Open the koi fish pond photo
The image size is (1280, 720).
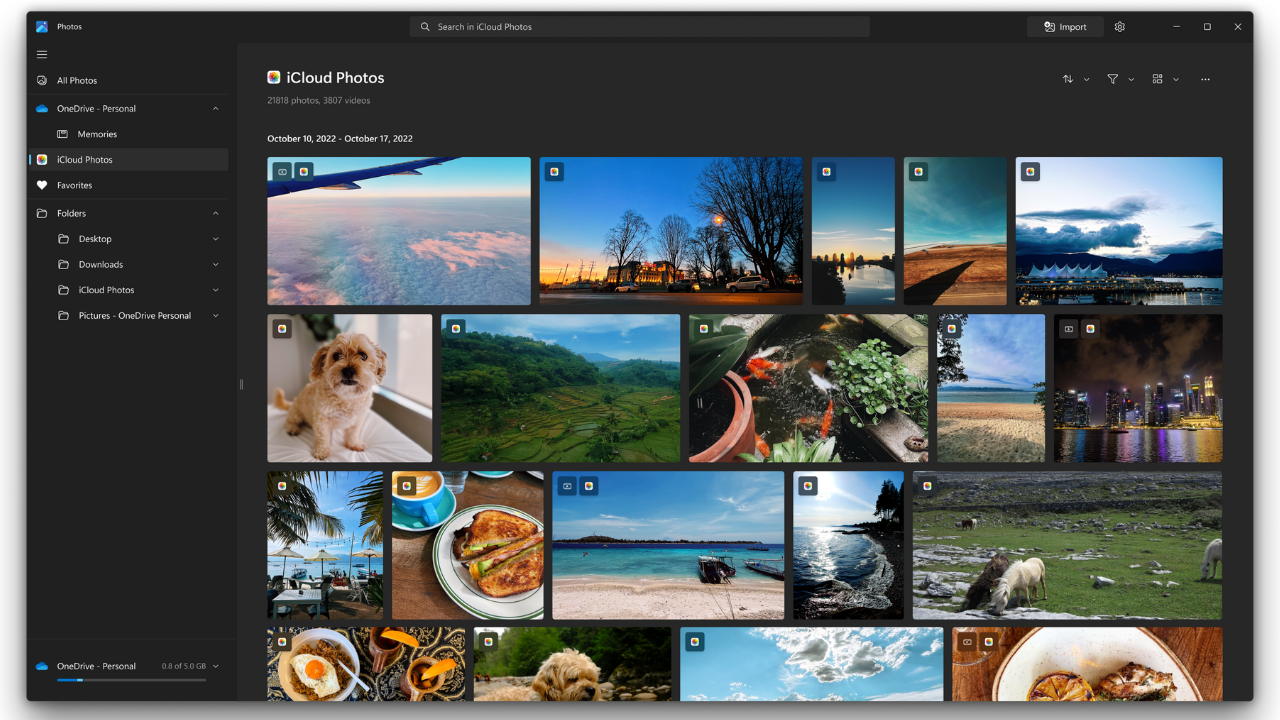(809, 388)
